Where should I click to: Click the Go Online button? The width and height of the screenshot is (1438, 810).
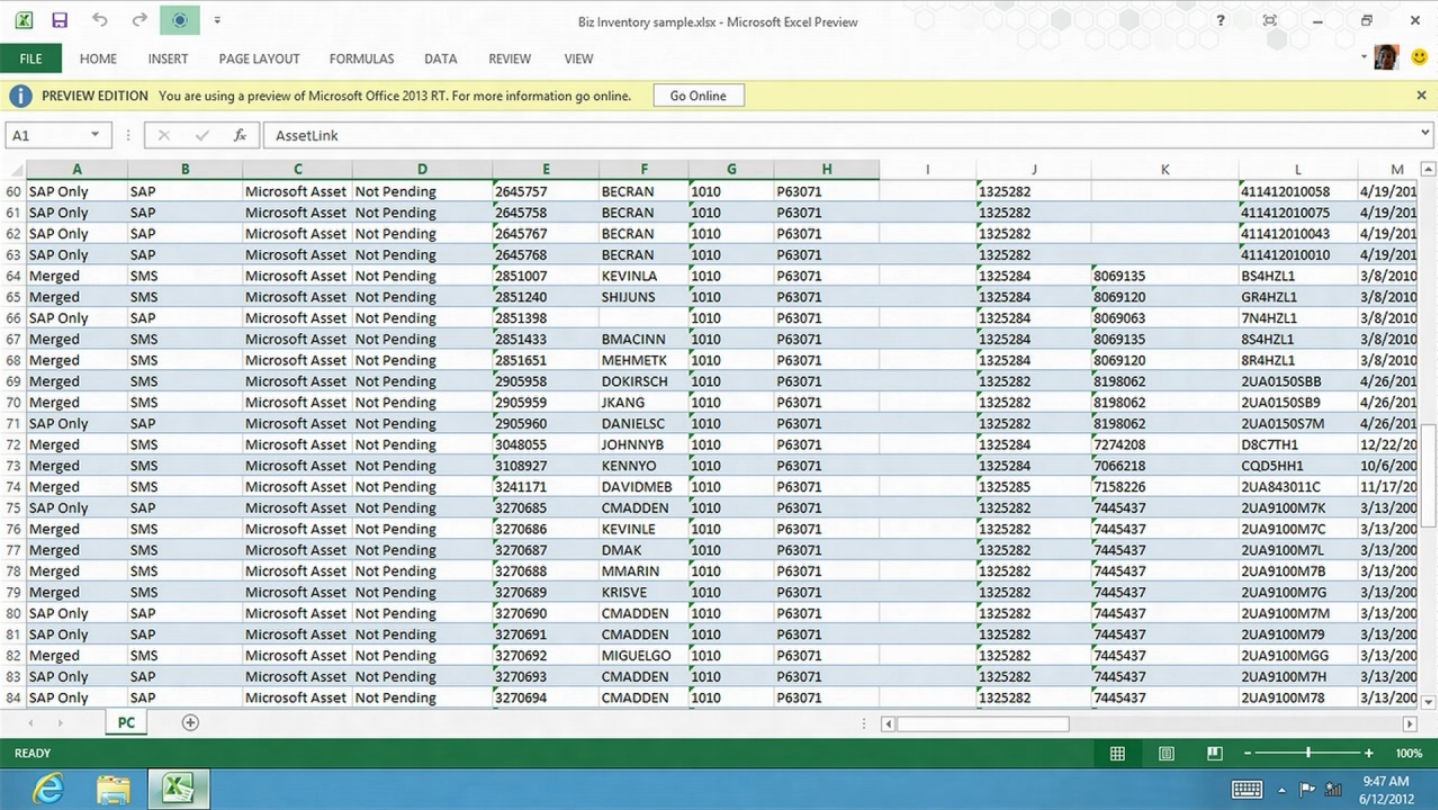point(698,96)
